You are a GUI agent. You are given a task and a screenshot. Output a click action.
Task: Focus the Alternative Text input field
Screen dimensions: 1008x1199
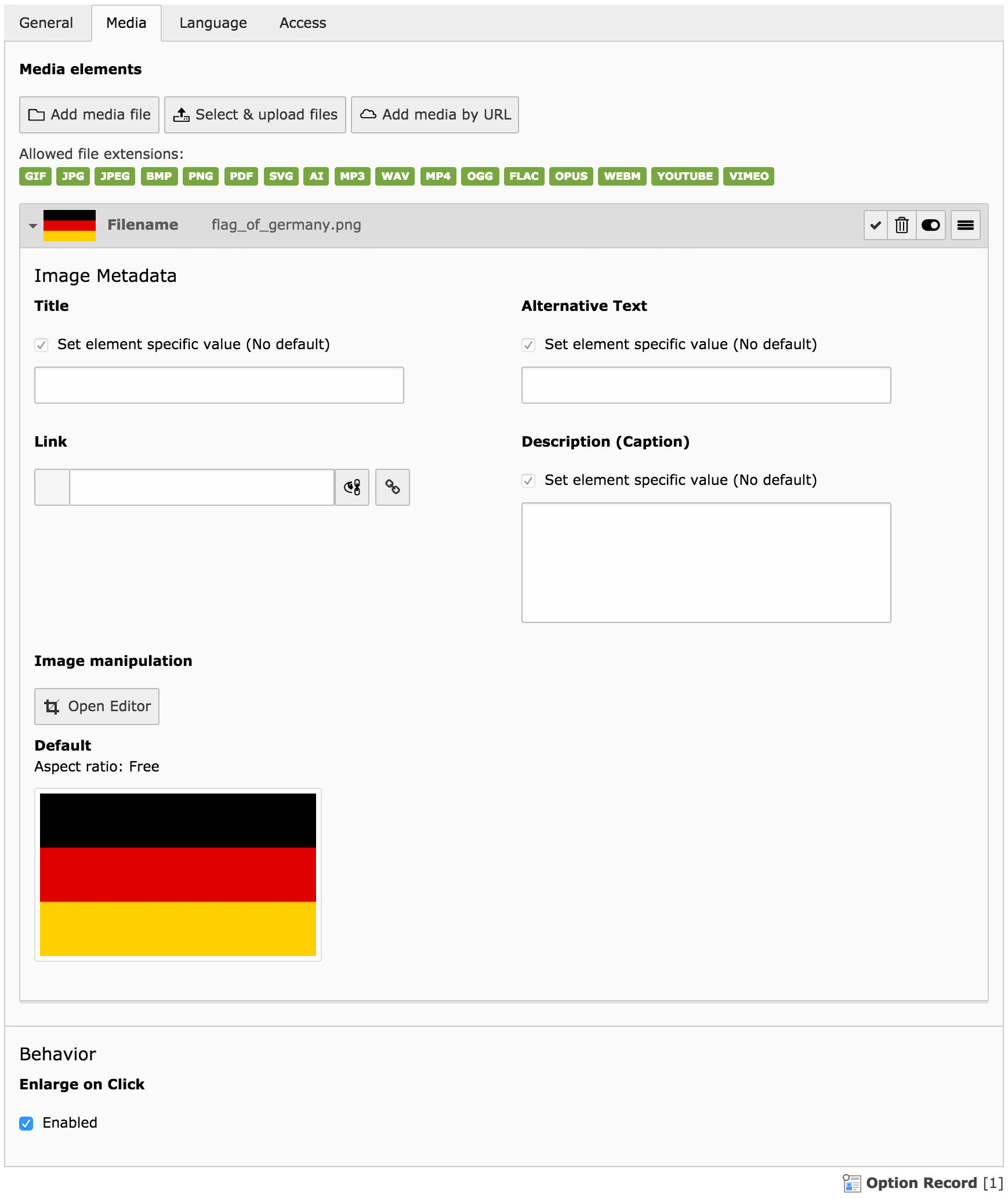(706, 385)
